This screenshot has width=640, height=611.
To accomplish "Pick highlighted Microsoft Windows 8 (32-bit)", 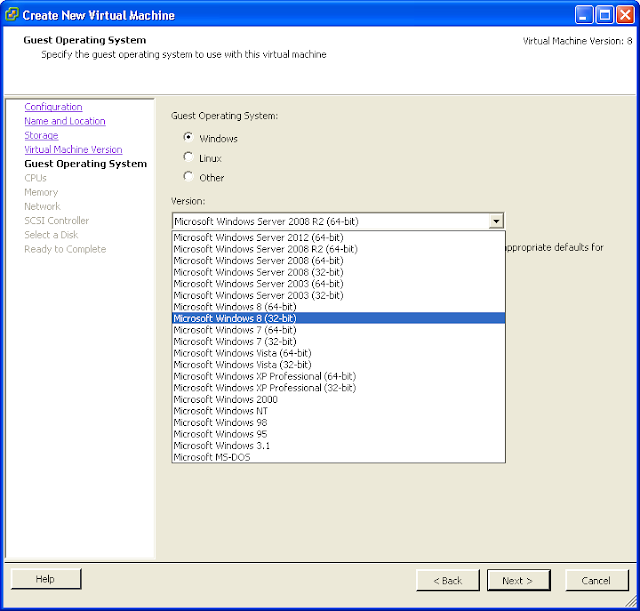I will (338, 318).
